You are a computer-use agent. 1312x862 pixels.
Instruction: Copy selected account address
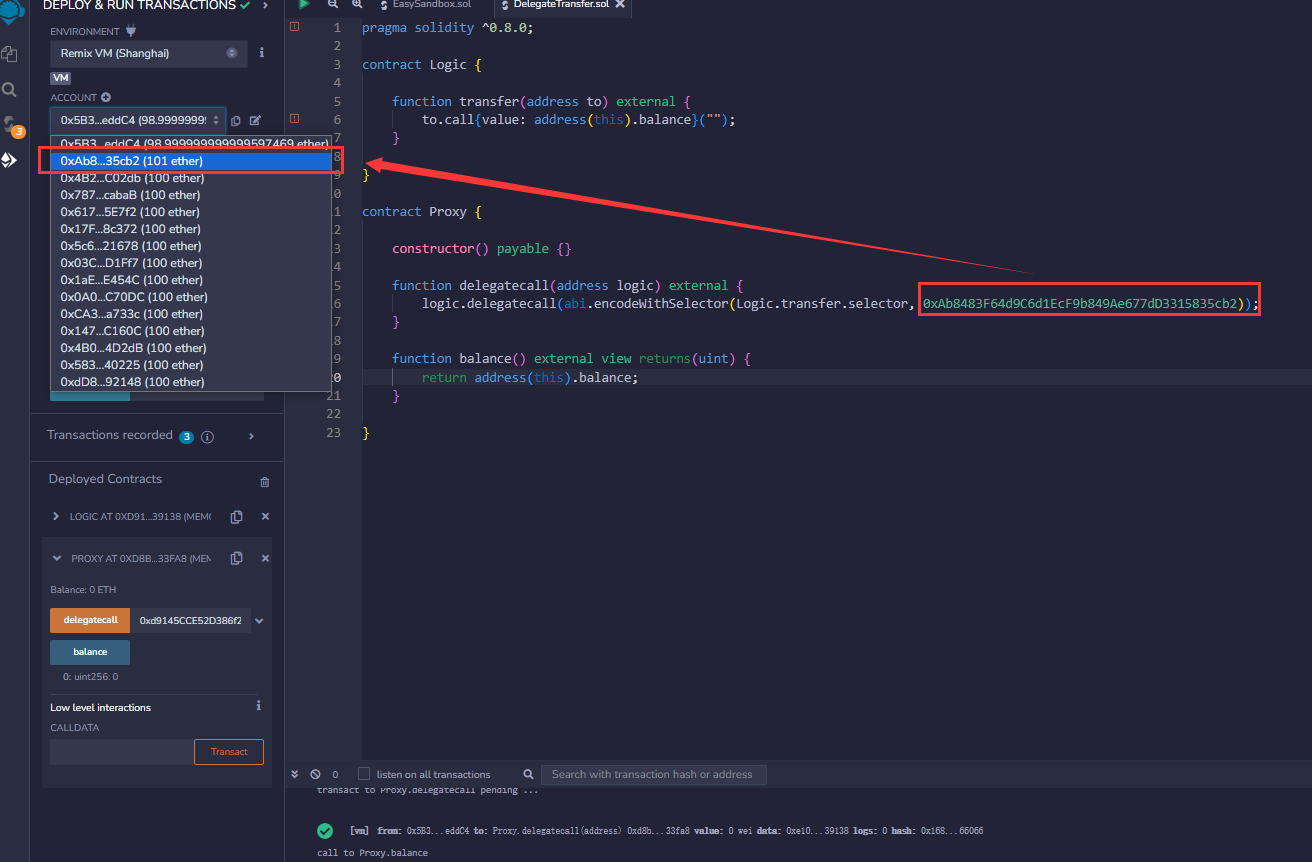tap(236, 121)
